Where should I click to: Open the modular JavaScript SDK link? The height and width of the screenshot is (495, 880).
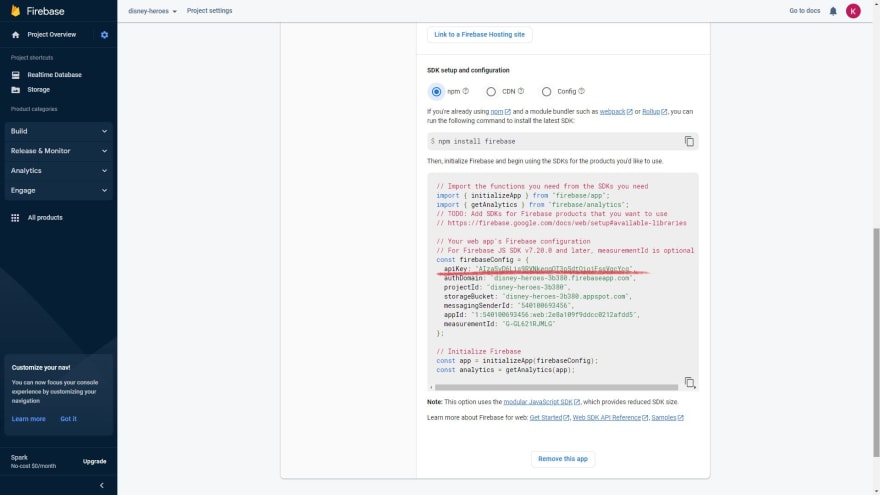pyautogui.click(x=542, y=402)
